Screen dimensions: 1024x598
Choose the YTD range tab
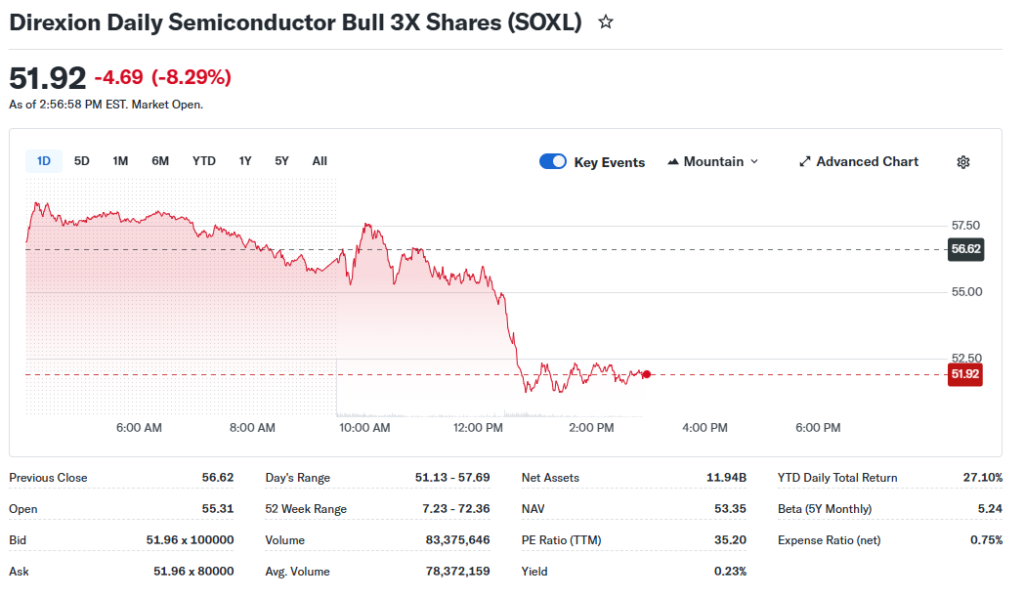pyautogui.click(x=204, y=161)
